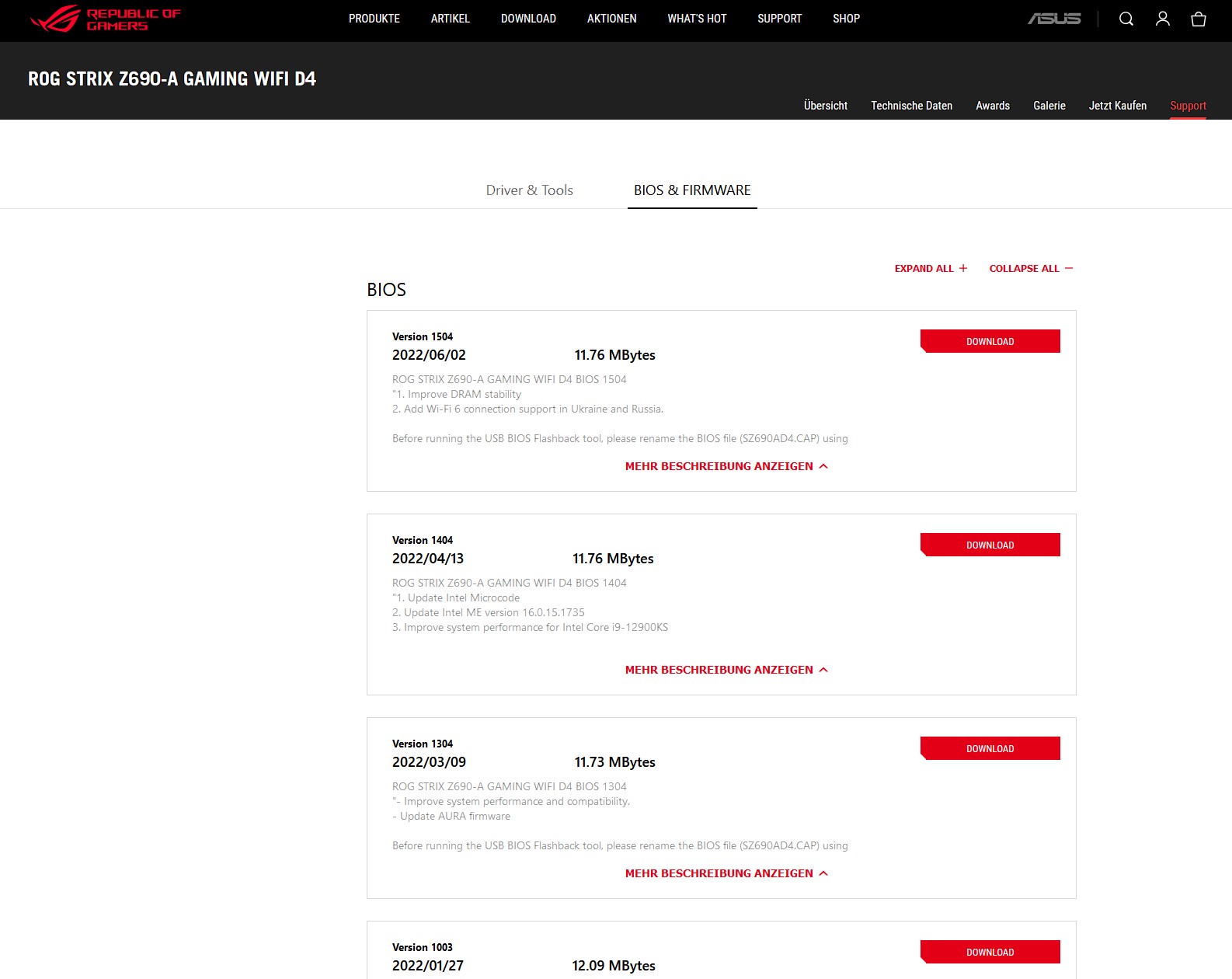Go to the Technische Daten tab
Screen dimensions: 1232x979
pos(911,106)
